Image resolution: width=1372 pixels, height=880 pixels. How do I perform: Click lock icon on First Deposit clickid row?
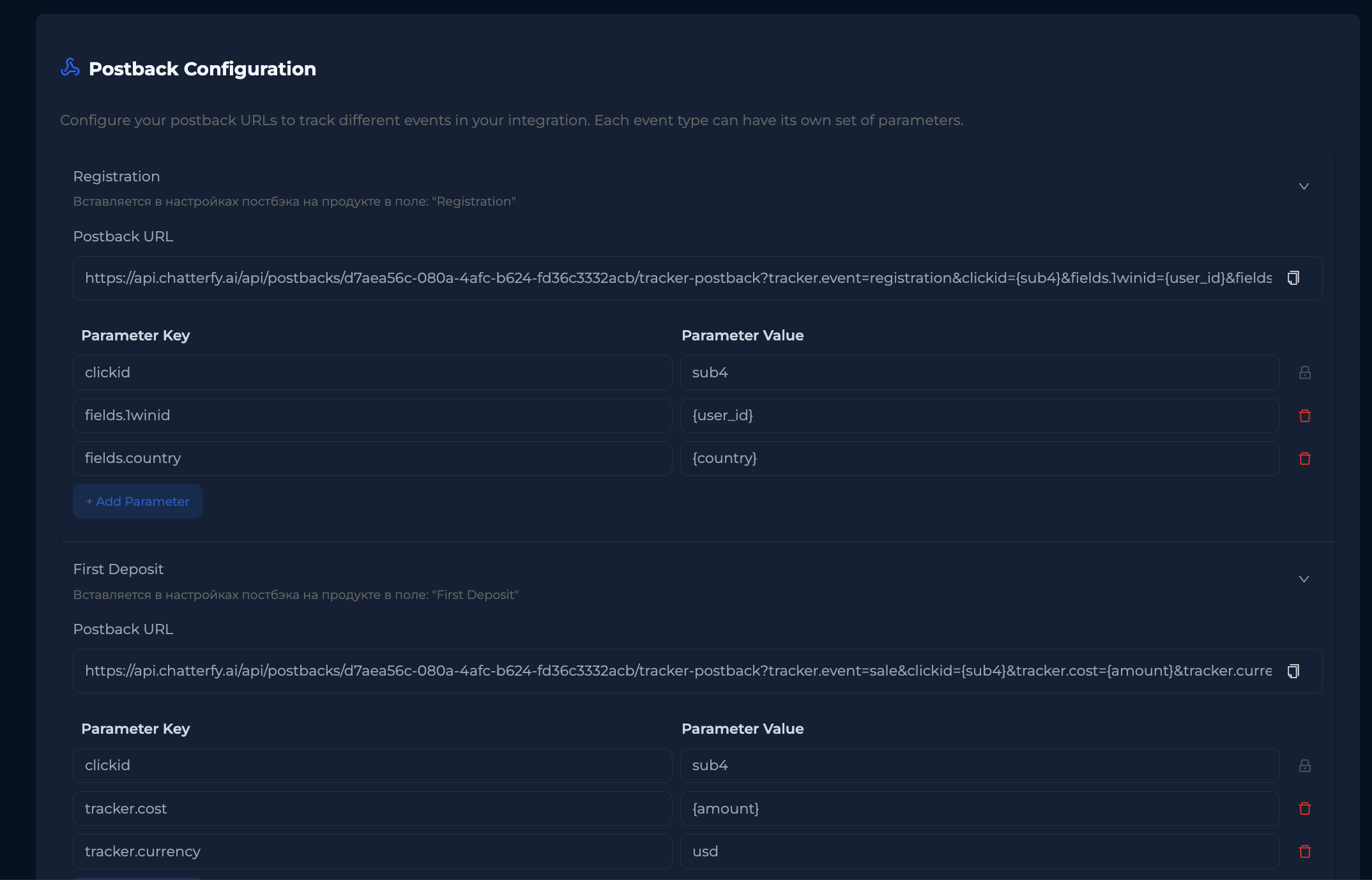(1304, 766)
